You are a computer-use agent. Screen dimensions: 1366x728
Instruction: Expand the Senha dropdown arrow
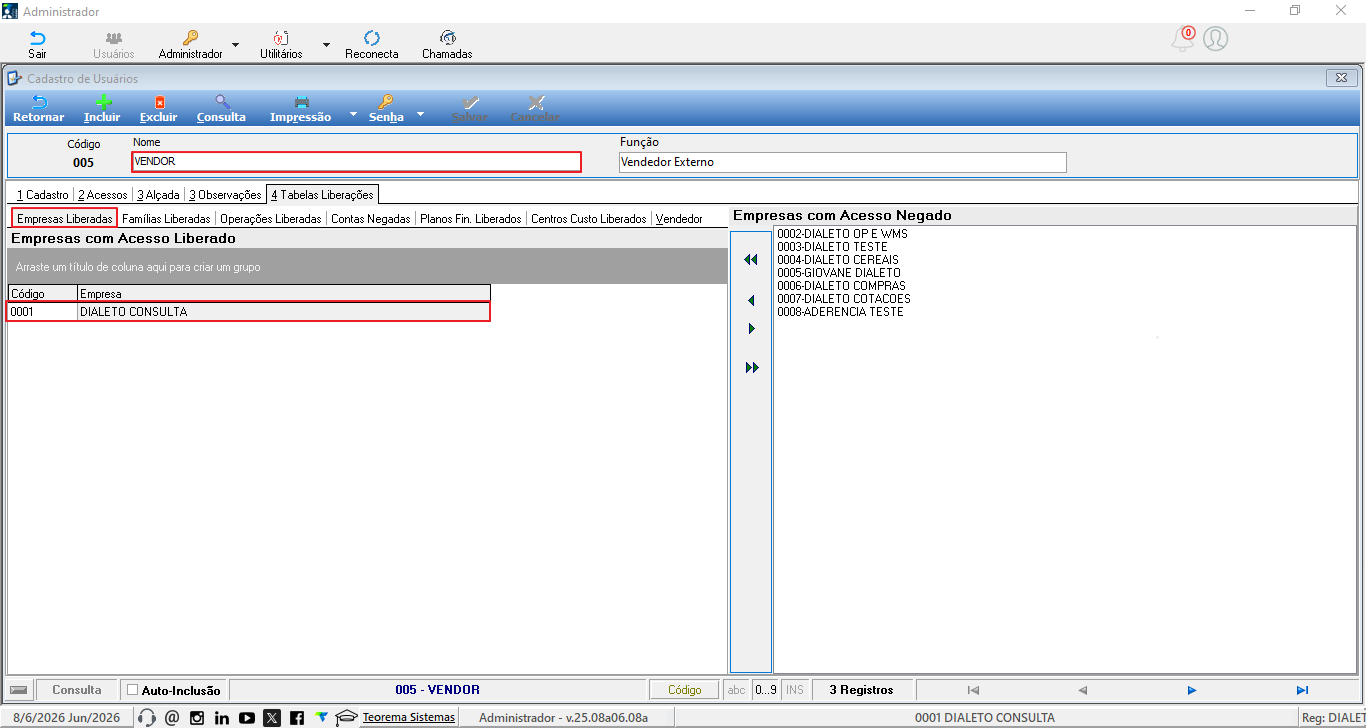tap(421, 114)
